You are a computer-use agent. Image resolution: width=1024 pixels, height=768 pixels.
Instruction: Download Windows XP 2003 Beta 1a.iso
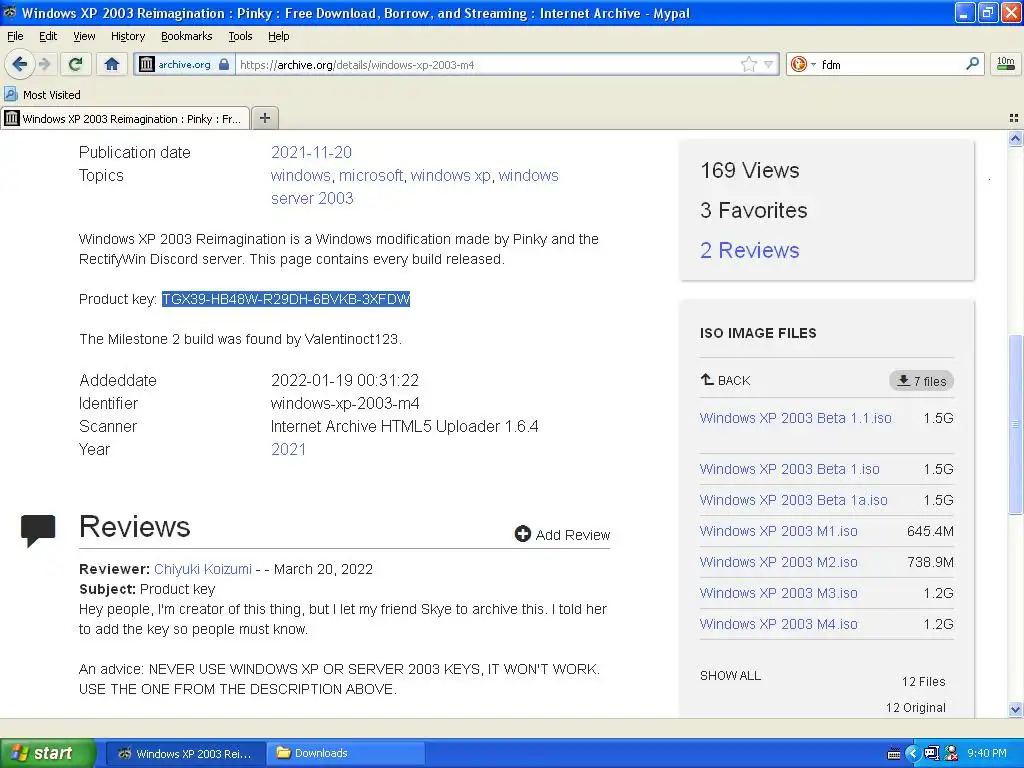click(x=793, y=500)
